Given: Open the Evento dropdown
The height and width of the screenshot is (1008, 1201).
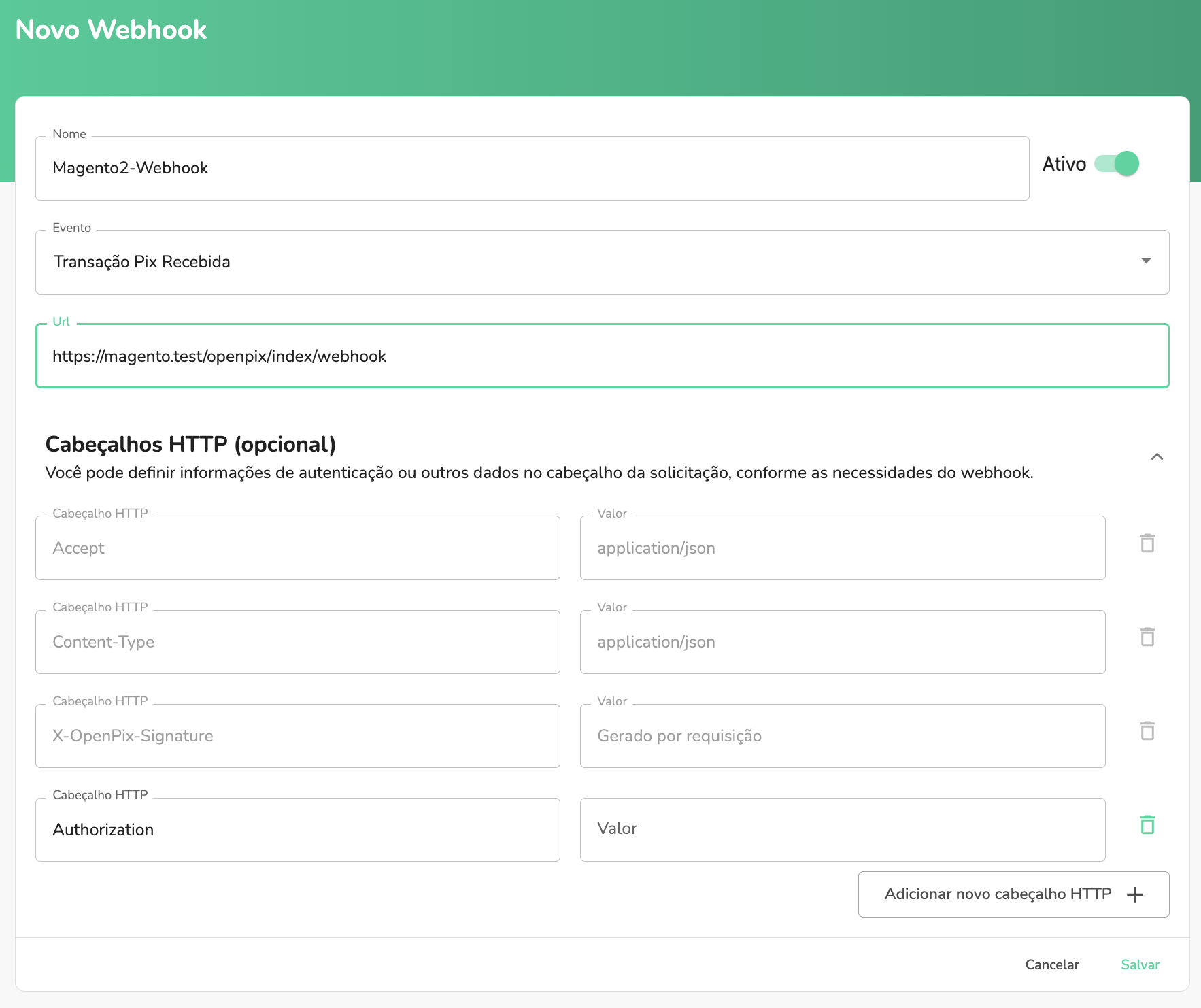Looking at the screenshot, I should 1146,261.
